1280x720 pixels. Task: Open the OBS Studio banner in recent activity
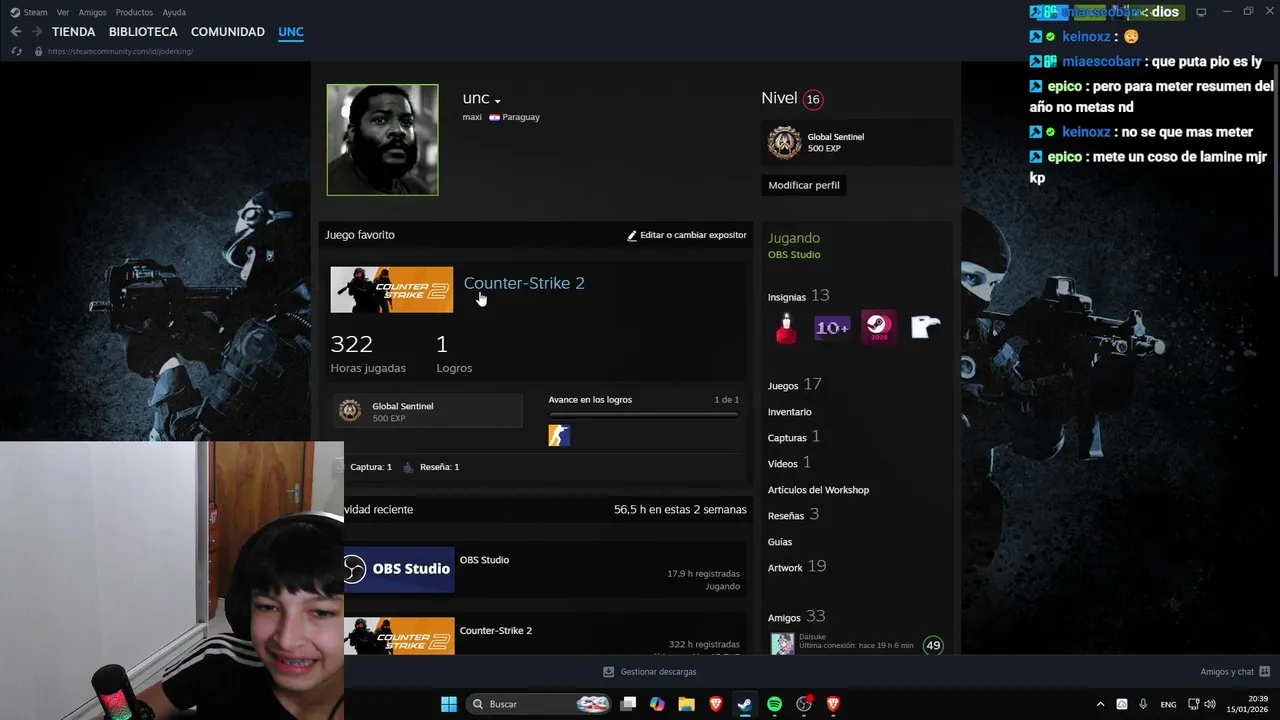(x=399, y=569)
